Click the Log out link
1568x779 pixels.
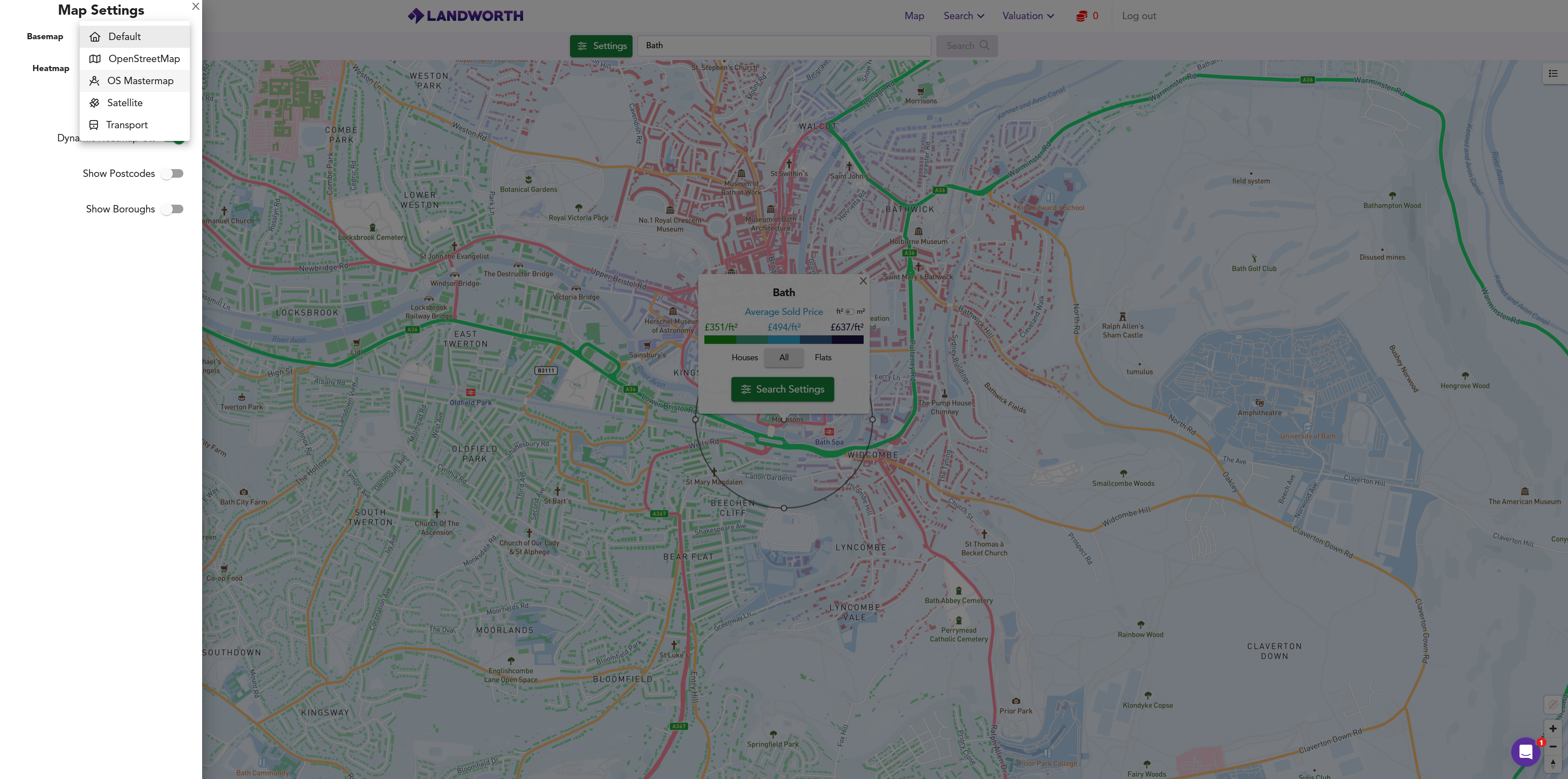click(x=1139, y=16)
